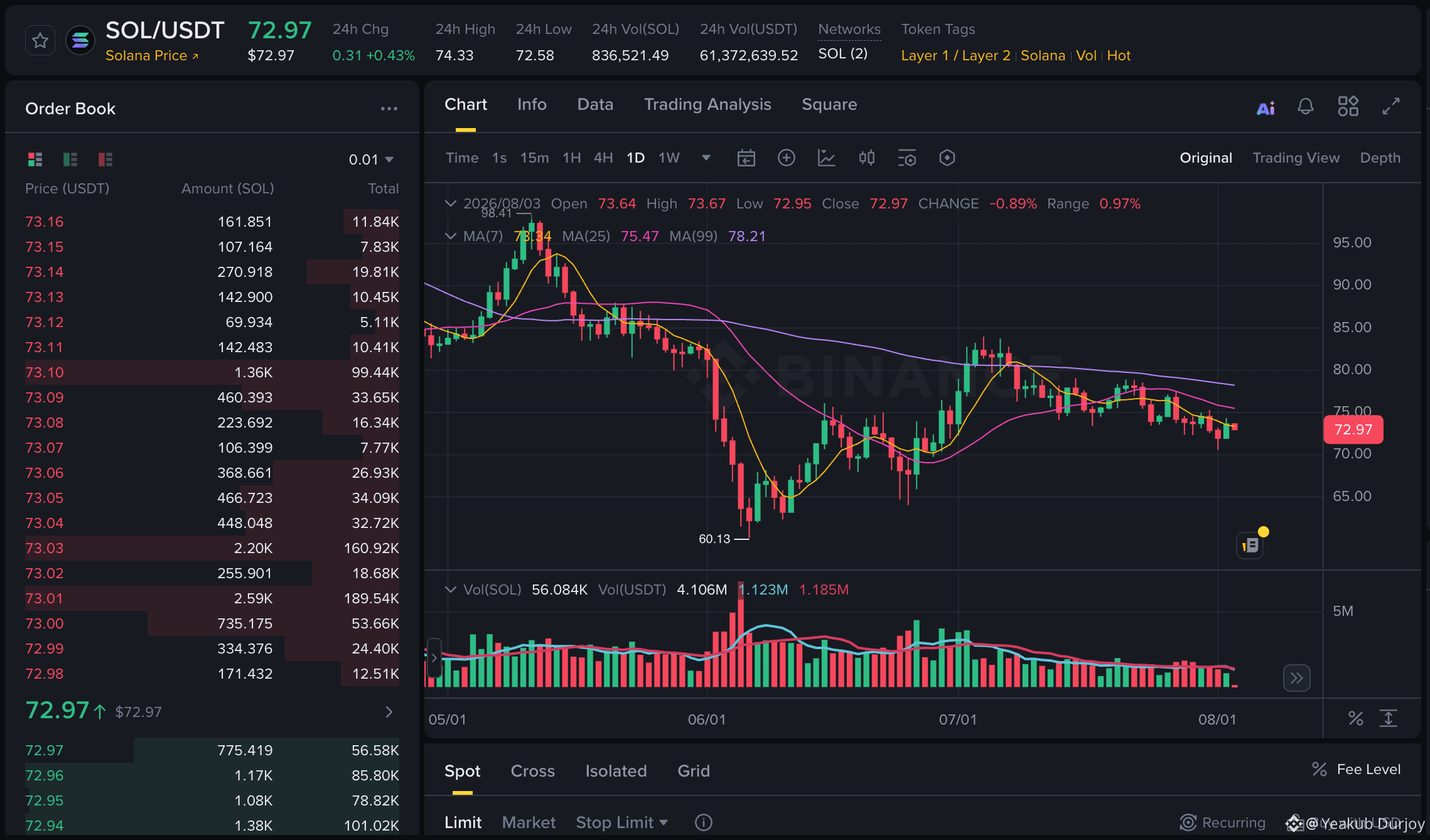The image size is (1430, 840).
Task: Expand the left chart drawing panel arrow
Action: tap(434, 658)
